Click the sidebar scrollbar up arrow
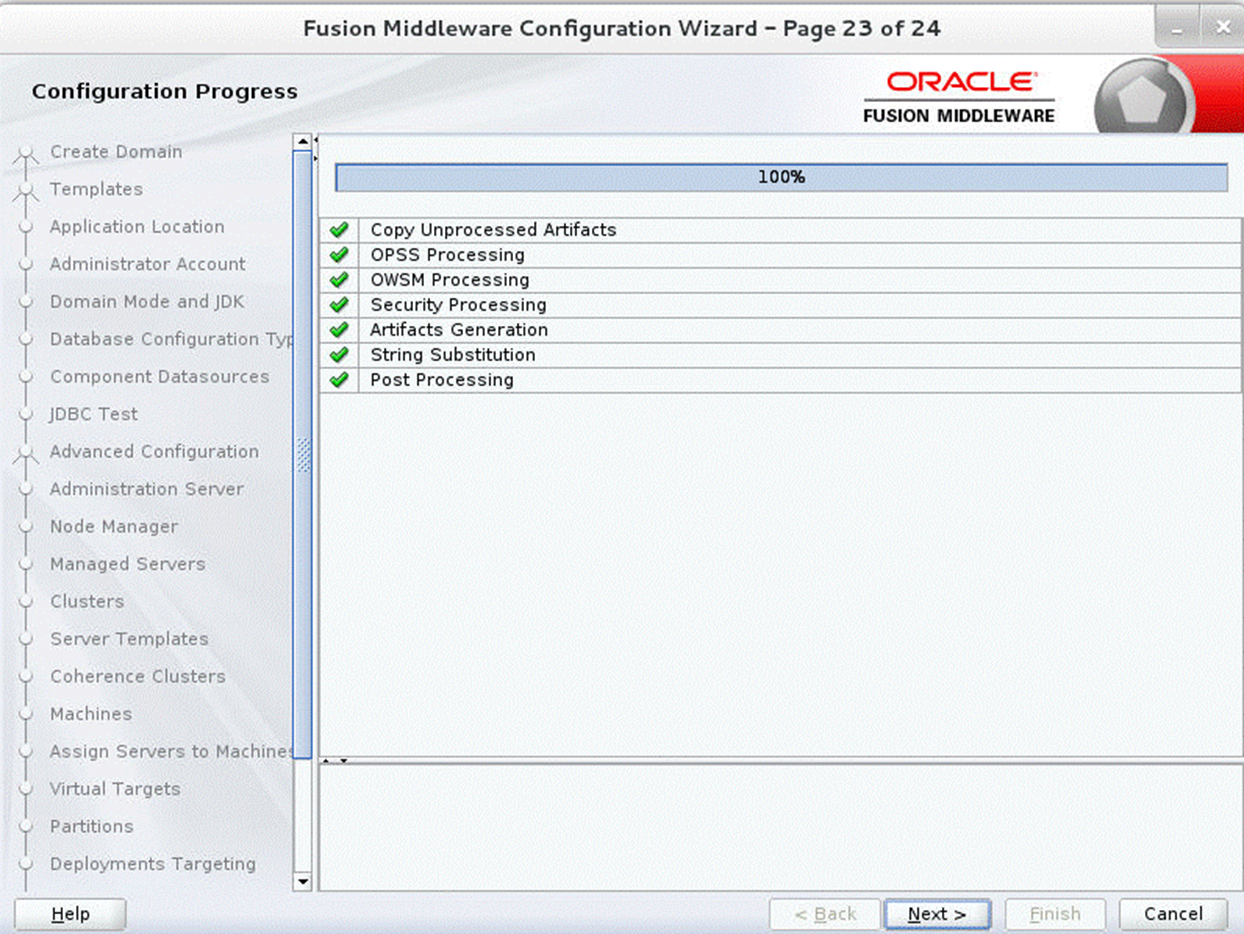This screenshot has width=1244, height=934. coord(303,140)
